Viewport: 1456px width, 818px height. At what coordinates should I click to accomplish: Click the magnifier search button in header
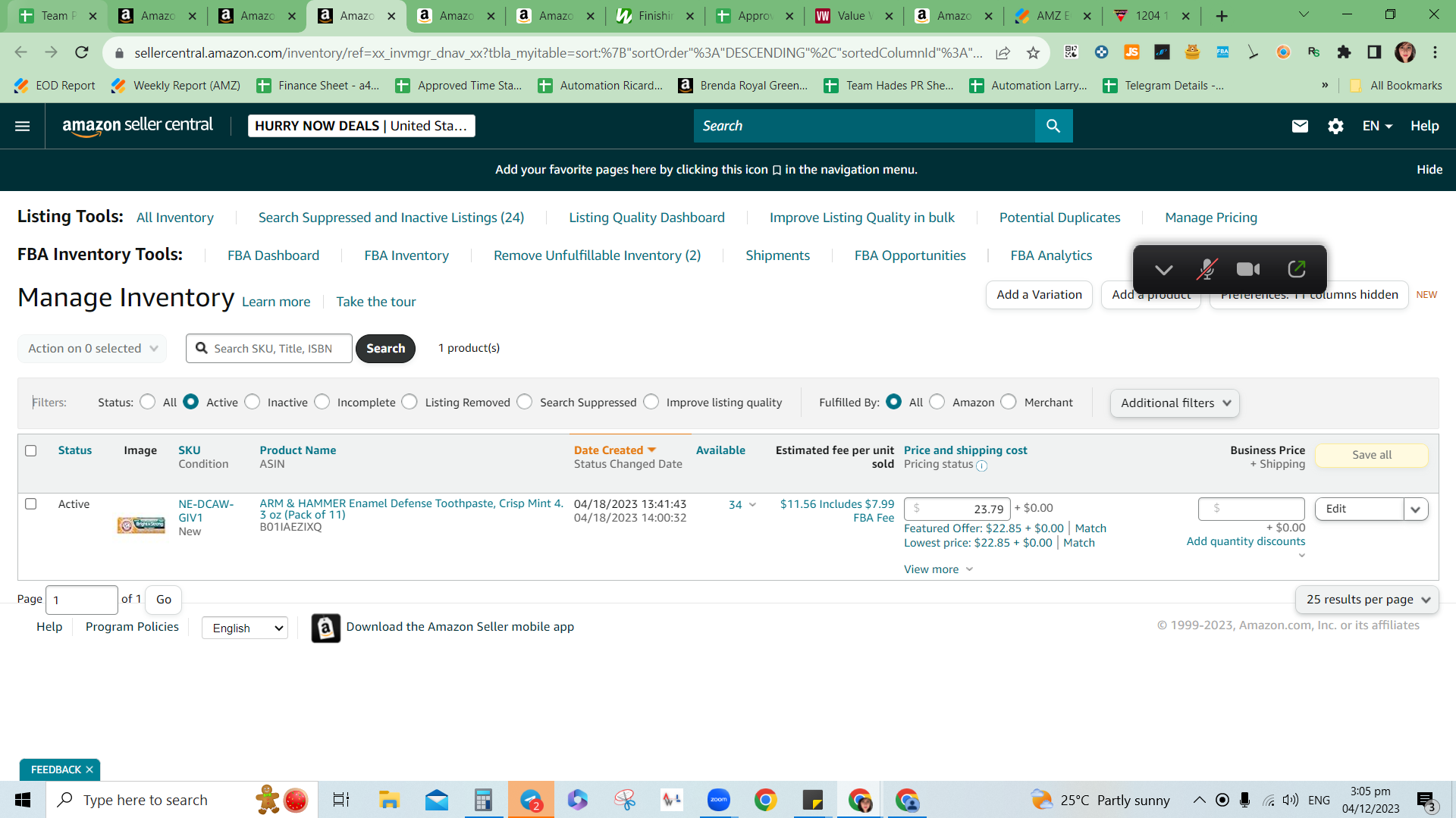[1053, 126]
